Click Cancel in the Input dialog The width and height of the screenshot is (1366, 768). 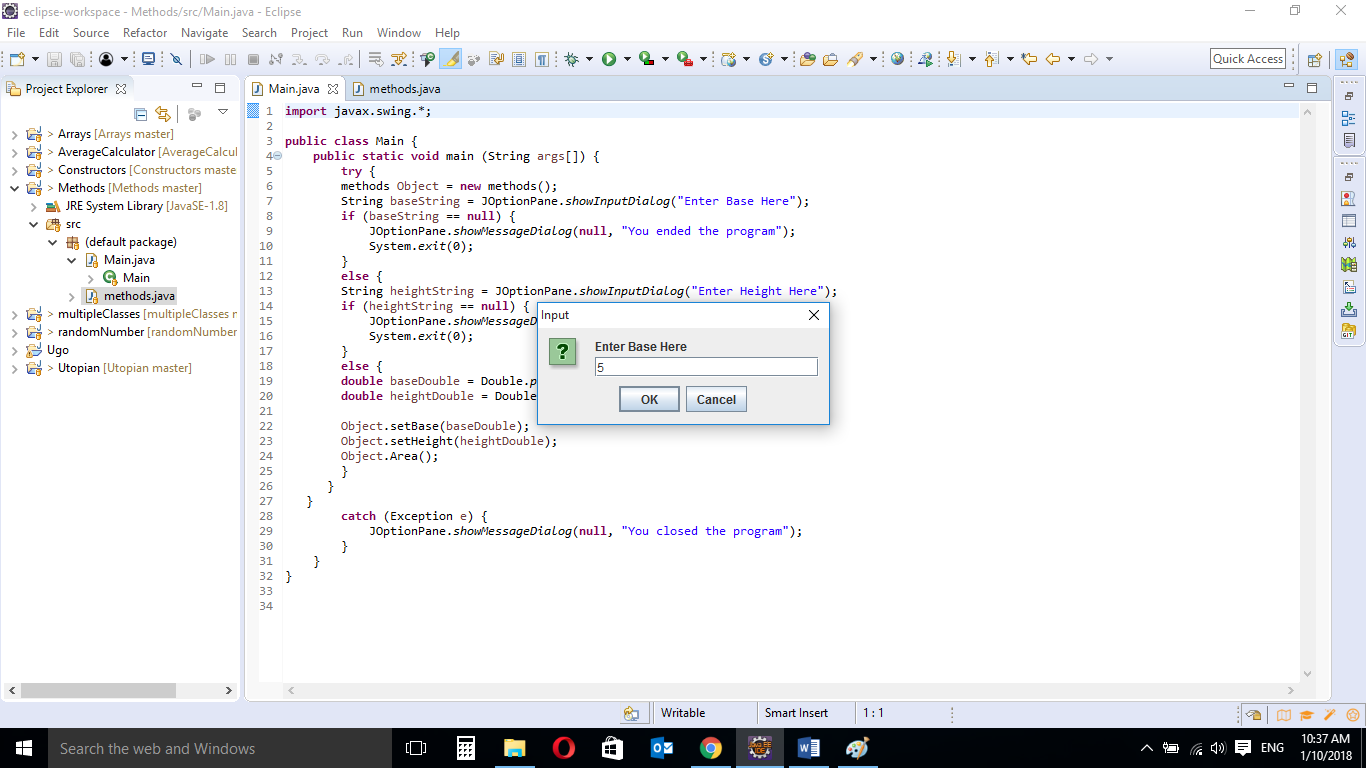click(x=716, y=400)
